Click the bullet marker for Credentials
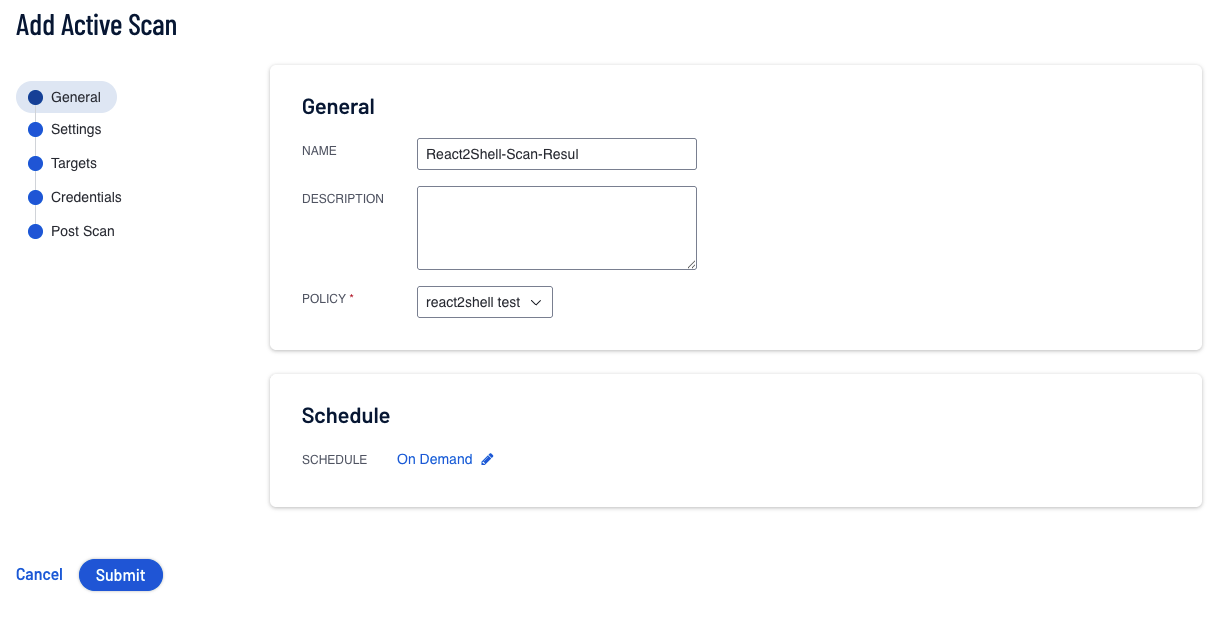1221x620 pixels. pyautogui.click(x=36, y=198)
